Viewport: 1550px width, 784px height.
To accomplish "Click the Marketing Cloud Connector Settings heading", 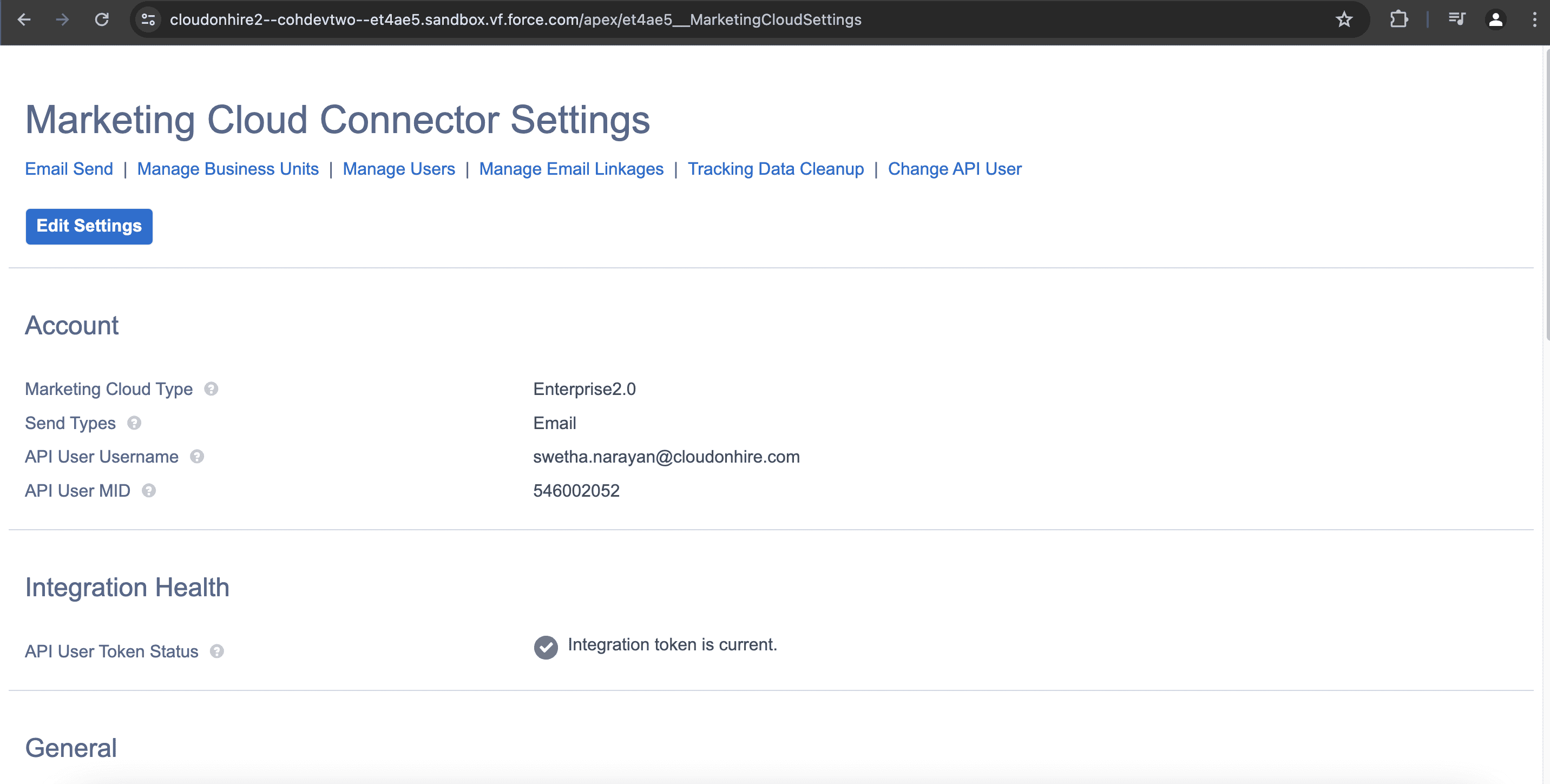I will pos(338,120).
